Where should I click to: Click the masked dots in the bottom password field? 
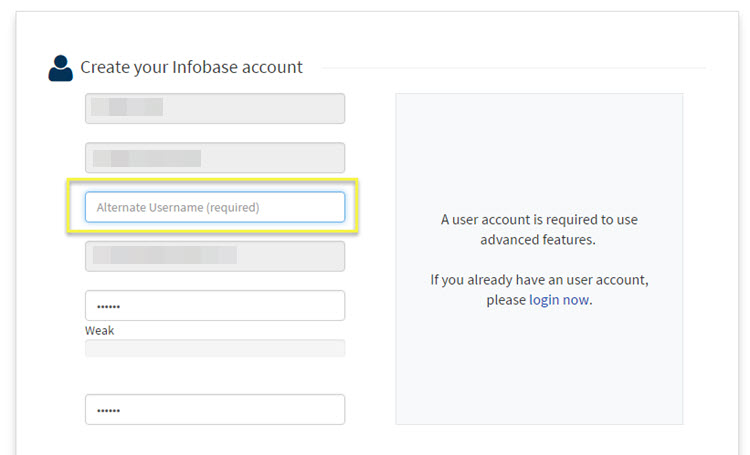tap(109, 411)
